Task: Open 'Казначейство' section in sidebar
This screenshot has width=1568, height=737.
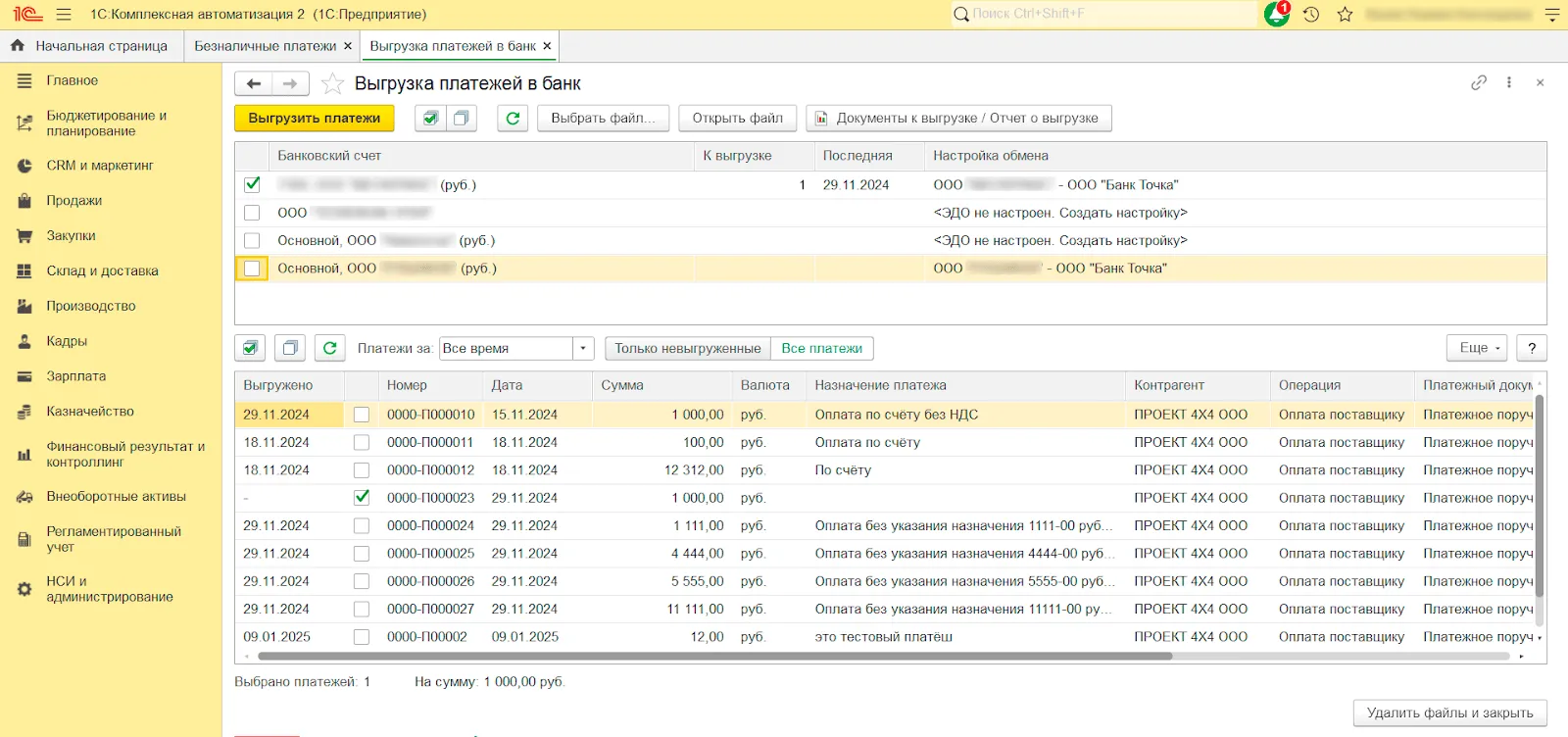Action: click(90, 412)
